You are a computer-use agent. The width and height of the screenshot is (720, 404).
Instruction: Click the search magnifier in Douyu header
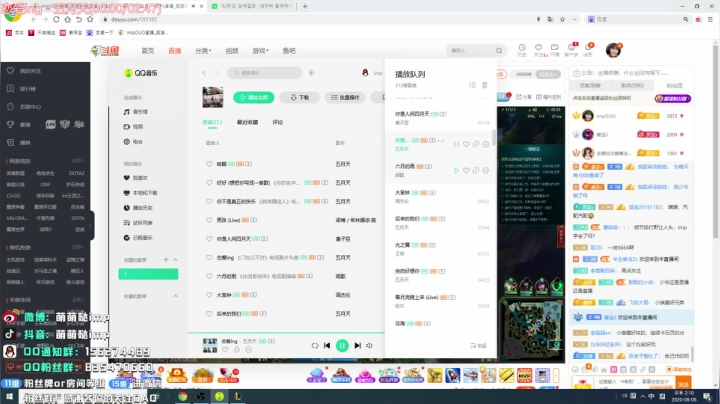pyautogui.click(x=499, y=50)
